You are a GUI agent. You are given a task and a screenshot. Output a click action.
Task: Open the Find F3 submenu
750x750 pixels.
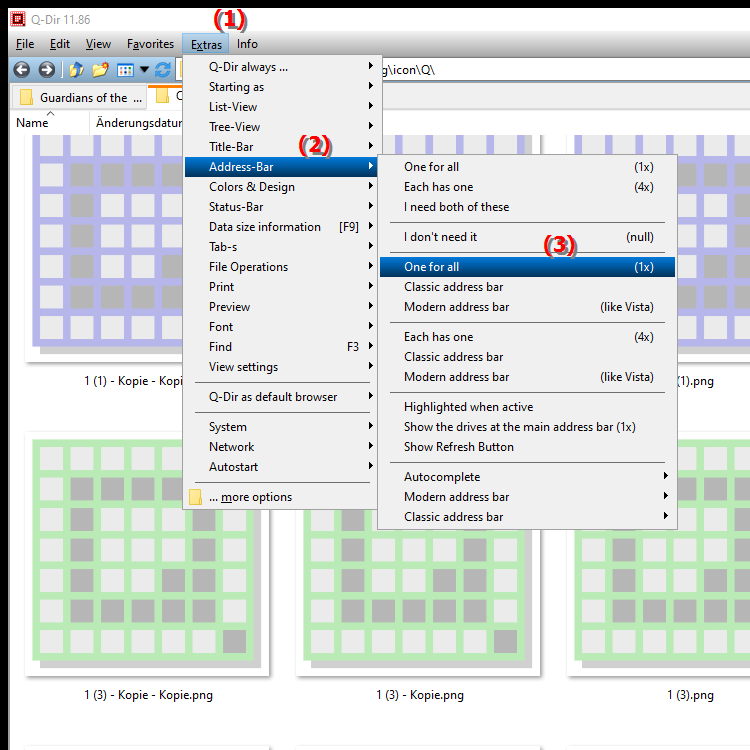(x=283, y=347)
